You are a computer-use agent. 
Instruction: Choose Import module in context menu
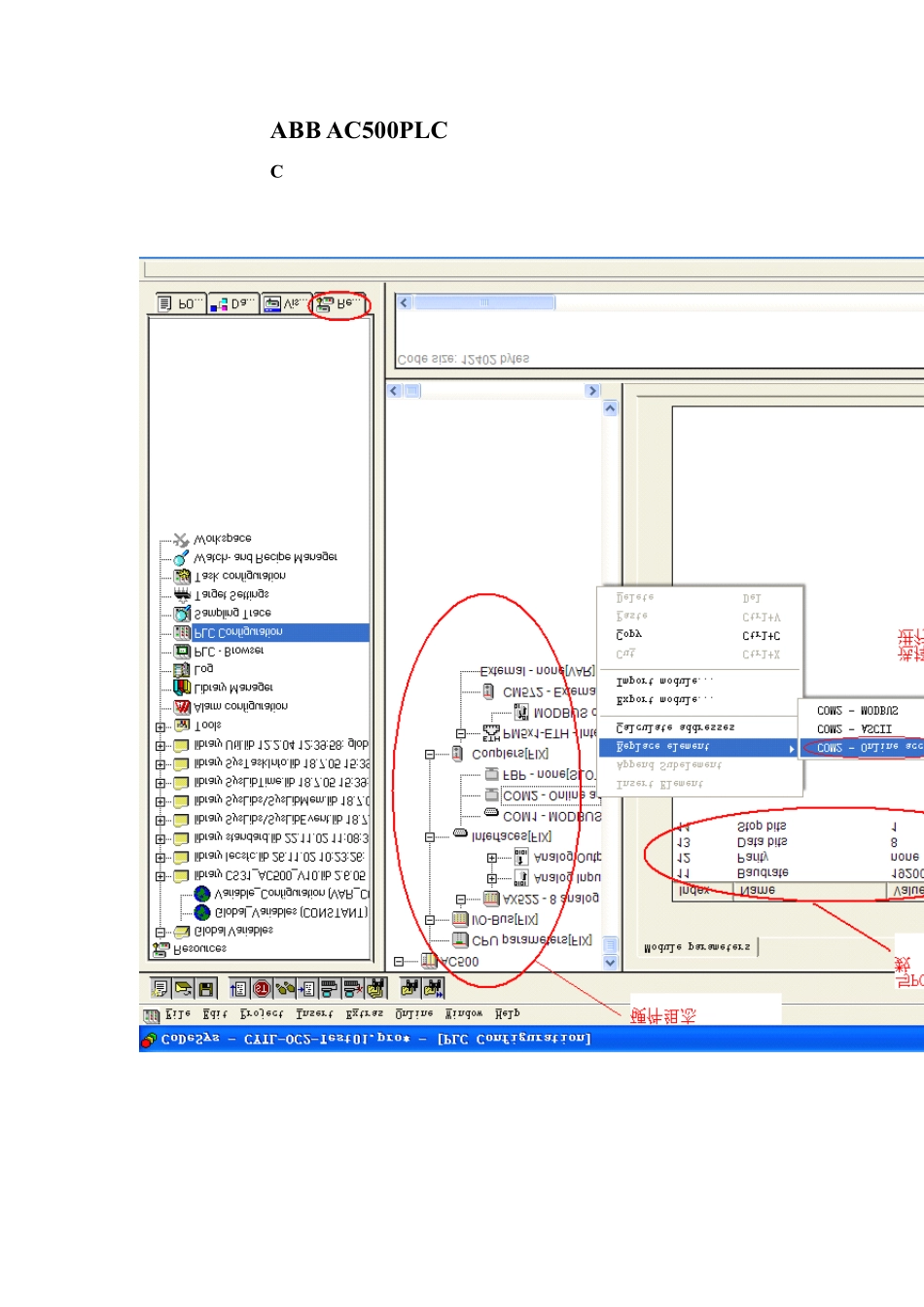[x=698, y=682]
